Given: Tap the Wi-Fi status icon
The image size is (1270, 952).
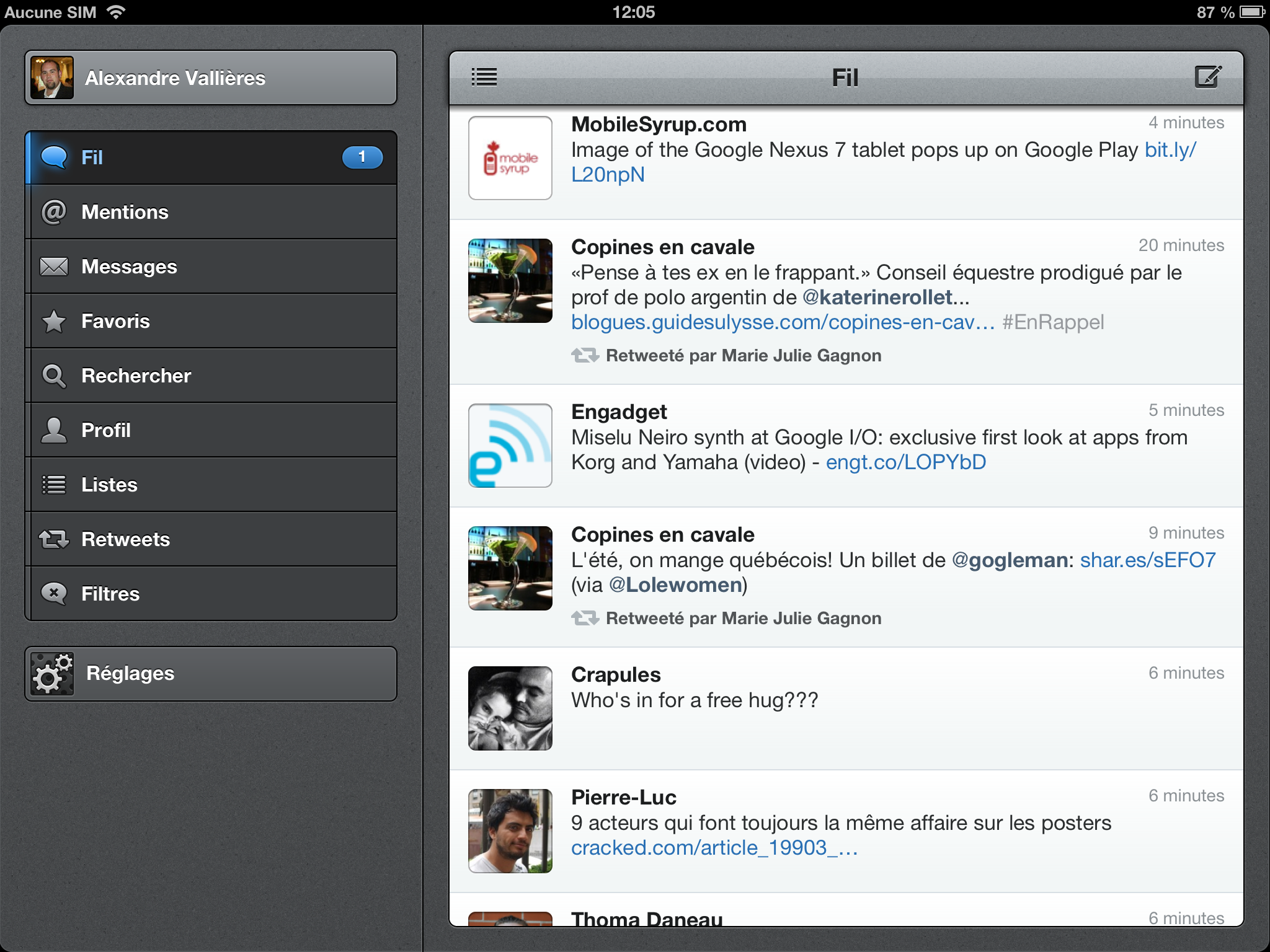Looking at the screenshot, I should [x=116, y=12].
